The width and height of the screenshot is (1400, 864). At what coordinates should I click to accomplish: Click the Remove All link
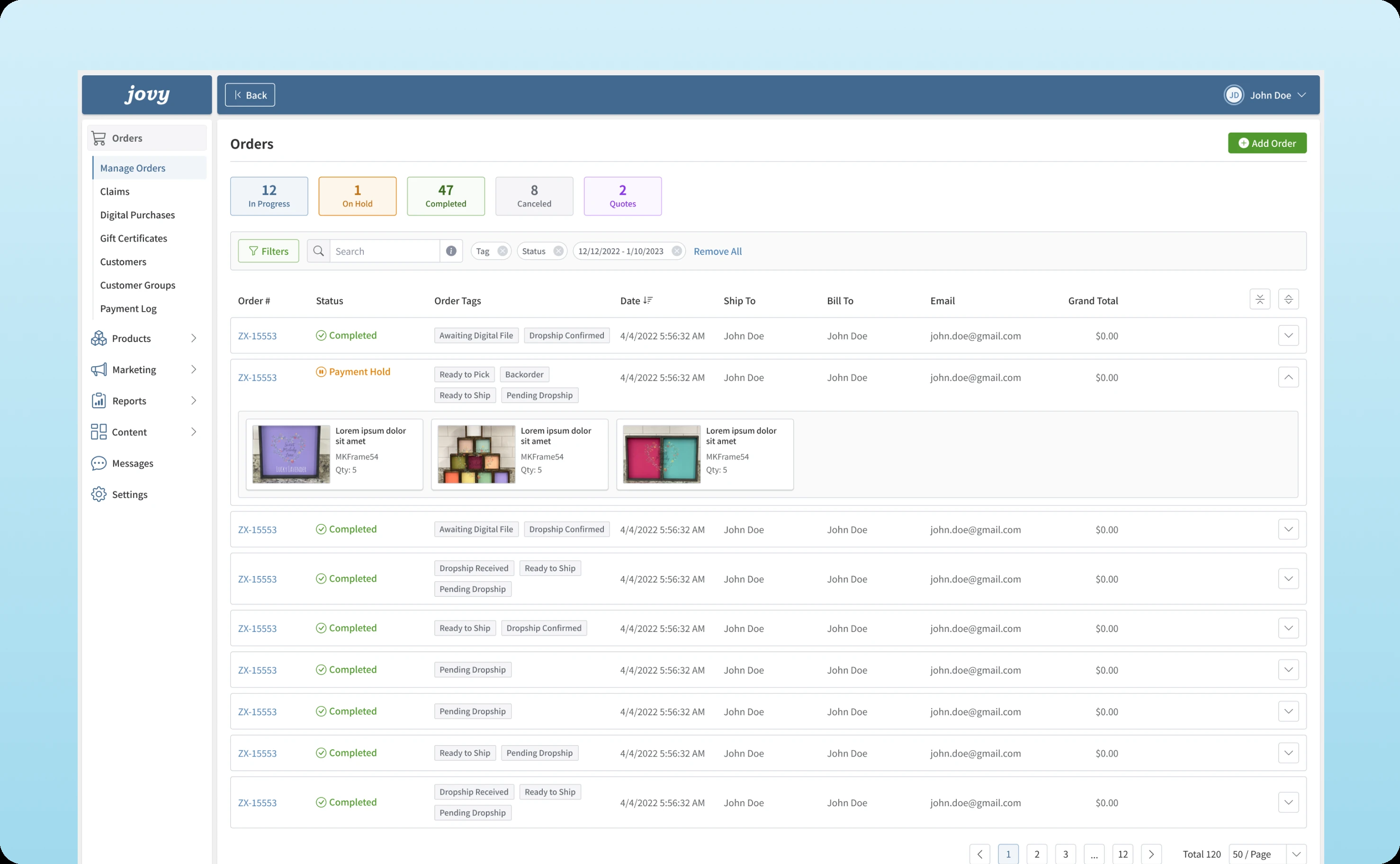coord(717,252)
